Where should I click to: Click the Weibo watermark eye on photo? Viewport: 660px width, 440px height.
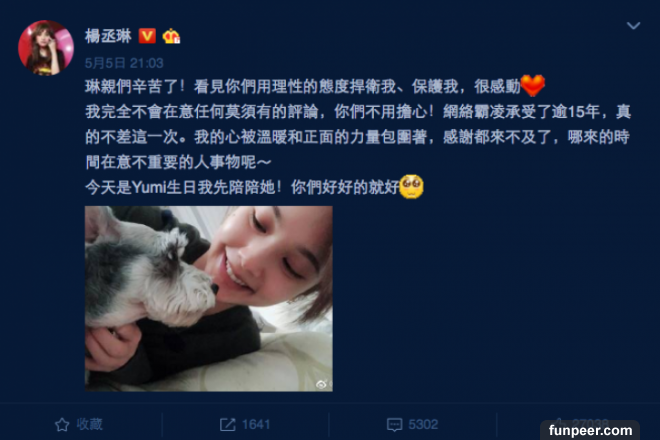322,384
